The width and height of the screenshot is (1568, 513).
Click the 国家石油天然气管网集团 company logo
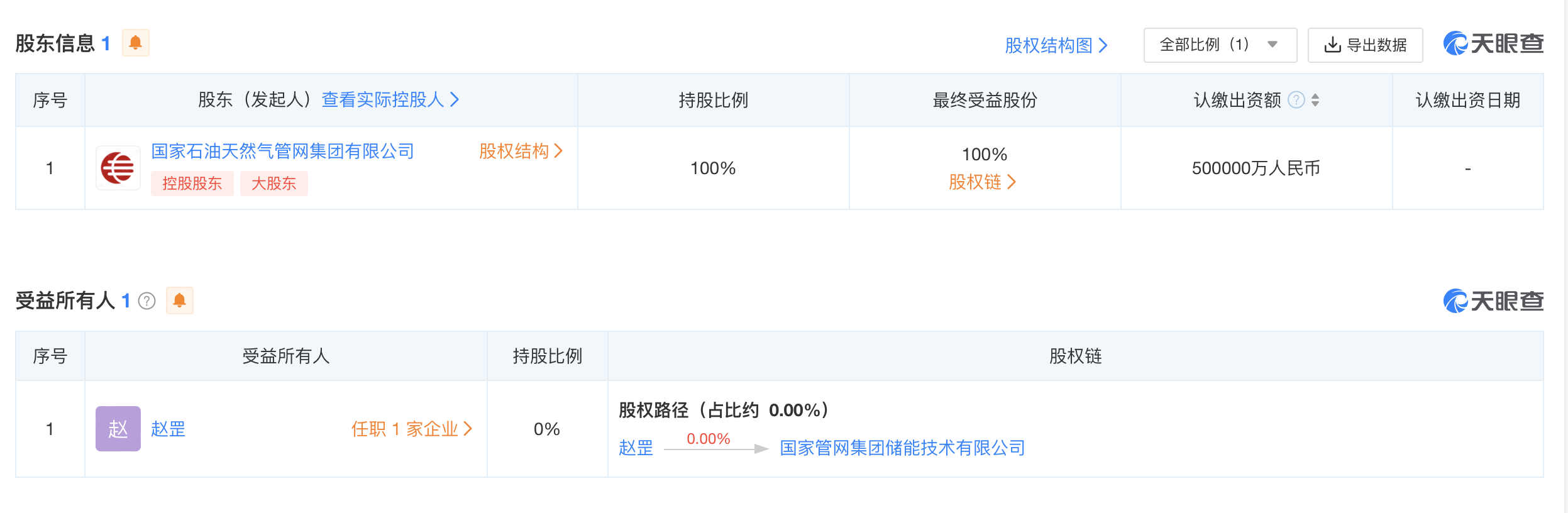[x=118, y=168]
